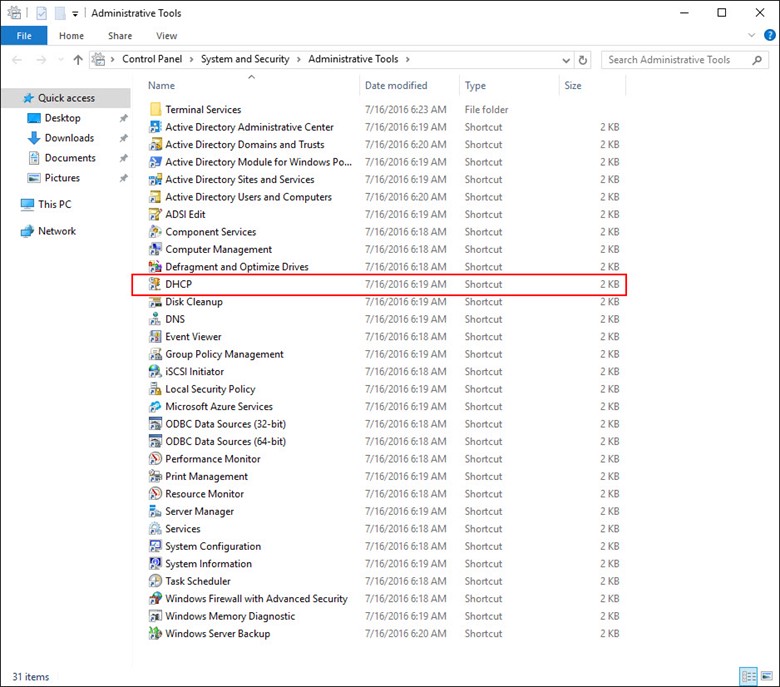Select the ADSI Edit icon

[155, 214]
